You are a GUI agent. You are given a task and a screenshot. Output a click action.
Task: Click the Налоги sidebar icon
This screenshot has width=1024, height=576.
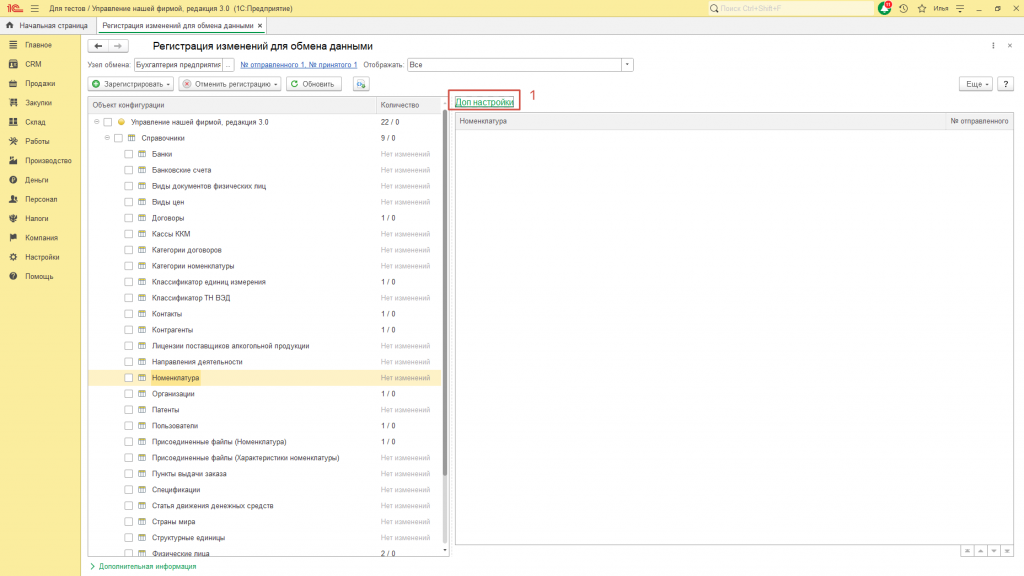pos(13,218)
